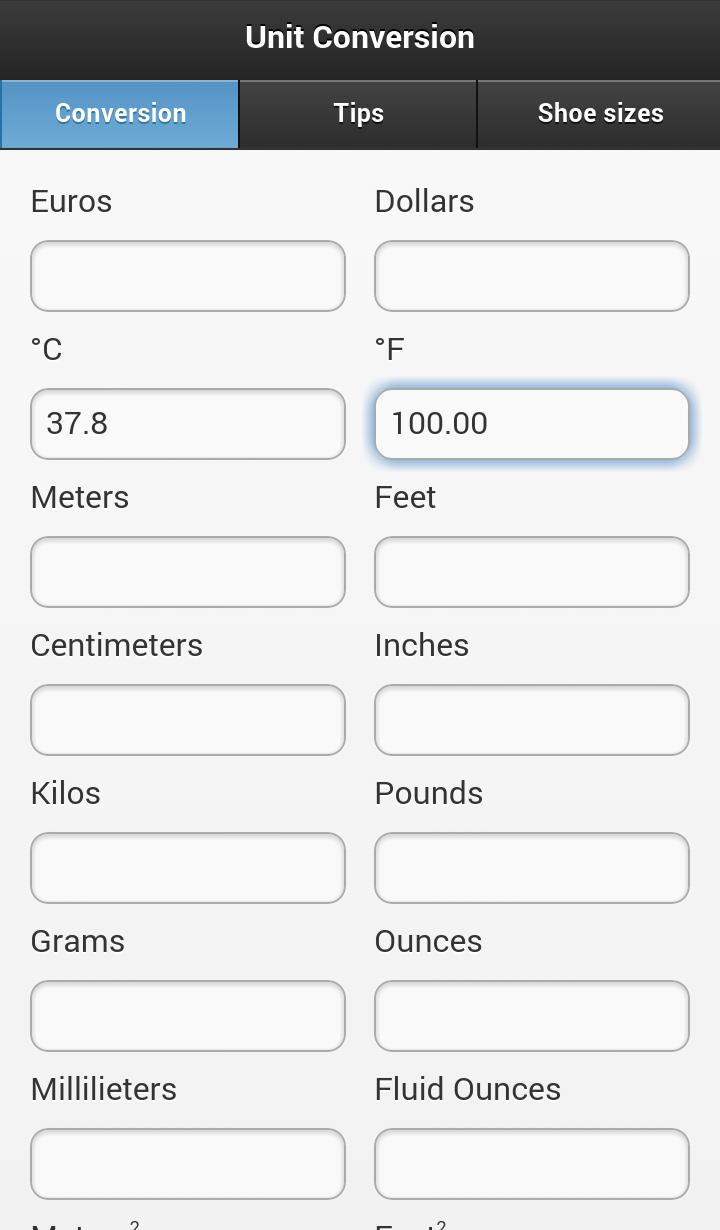Click the °F field showing 100.00
720x1230 pixels.
coord(532,424)
